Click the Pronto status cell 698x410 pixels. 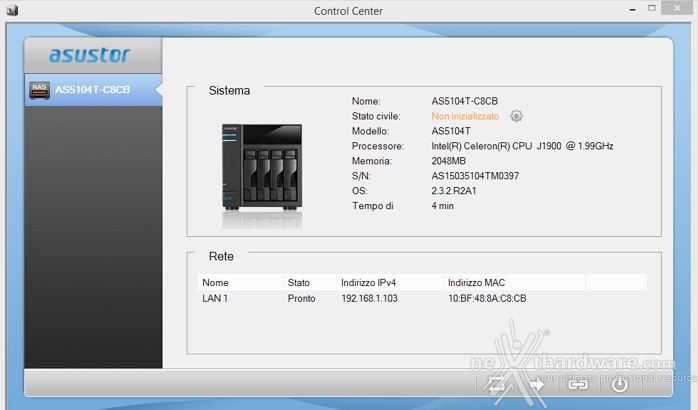(301, 298)
